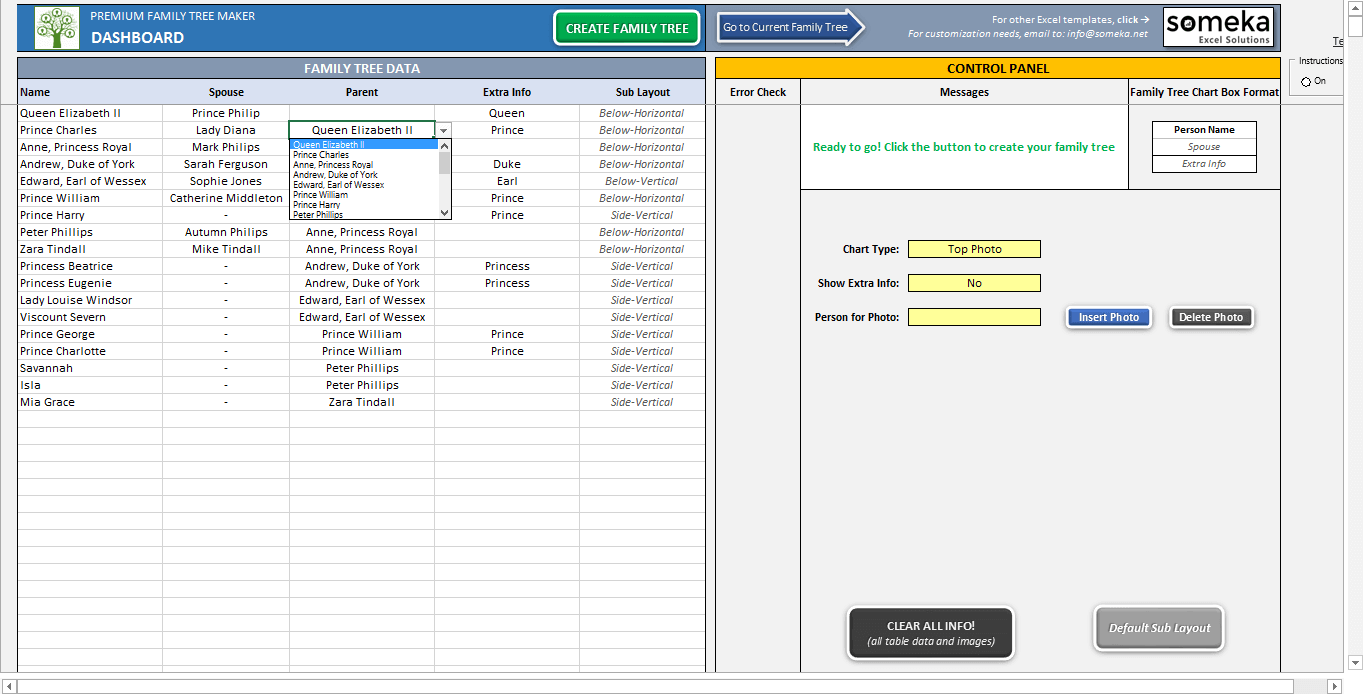This screenshot has height=700, width=1365.
Task: Select the Mike Tindall spouse cell
Action: point(226,249)
